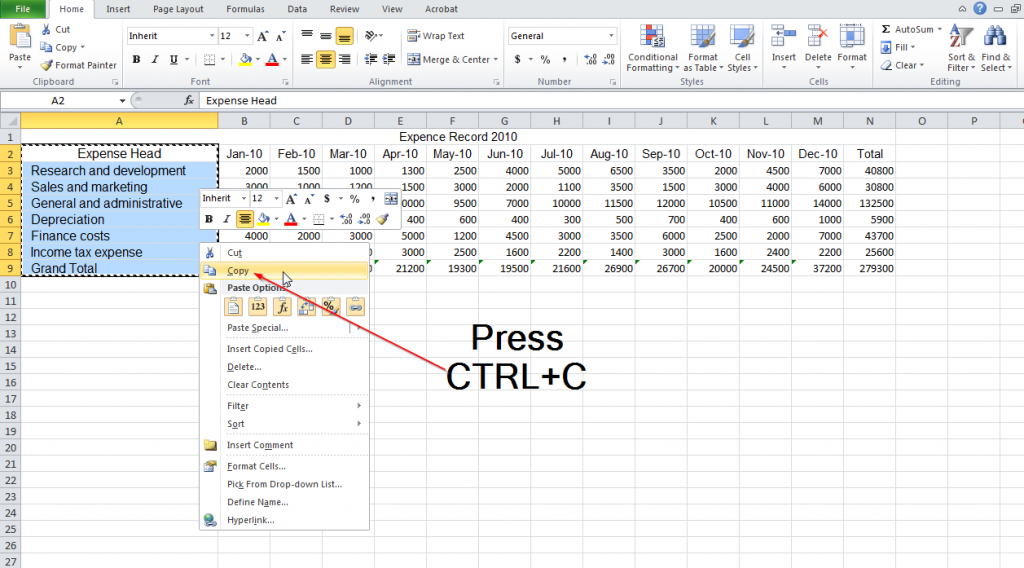Click Increase Decimal in ribbon Number group
Image resolution: width=1024 pixels, height=568 pixels.
[x=590, y=59]
